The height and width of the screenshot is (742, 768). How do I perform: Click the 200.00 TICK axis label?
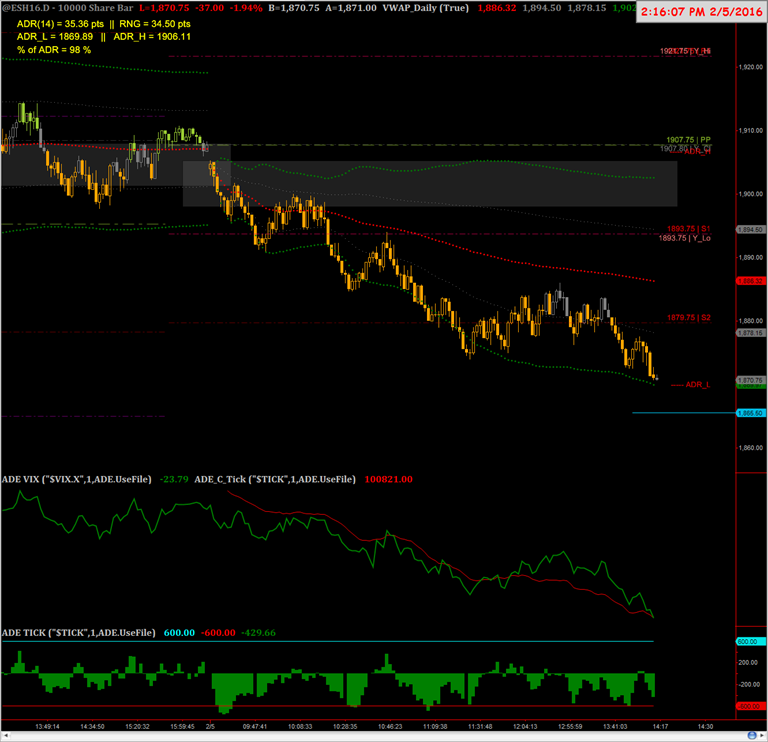pos(749,663)
